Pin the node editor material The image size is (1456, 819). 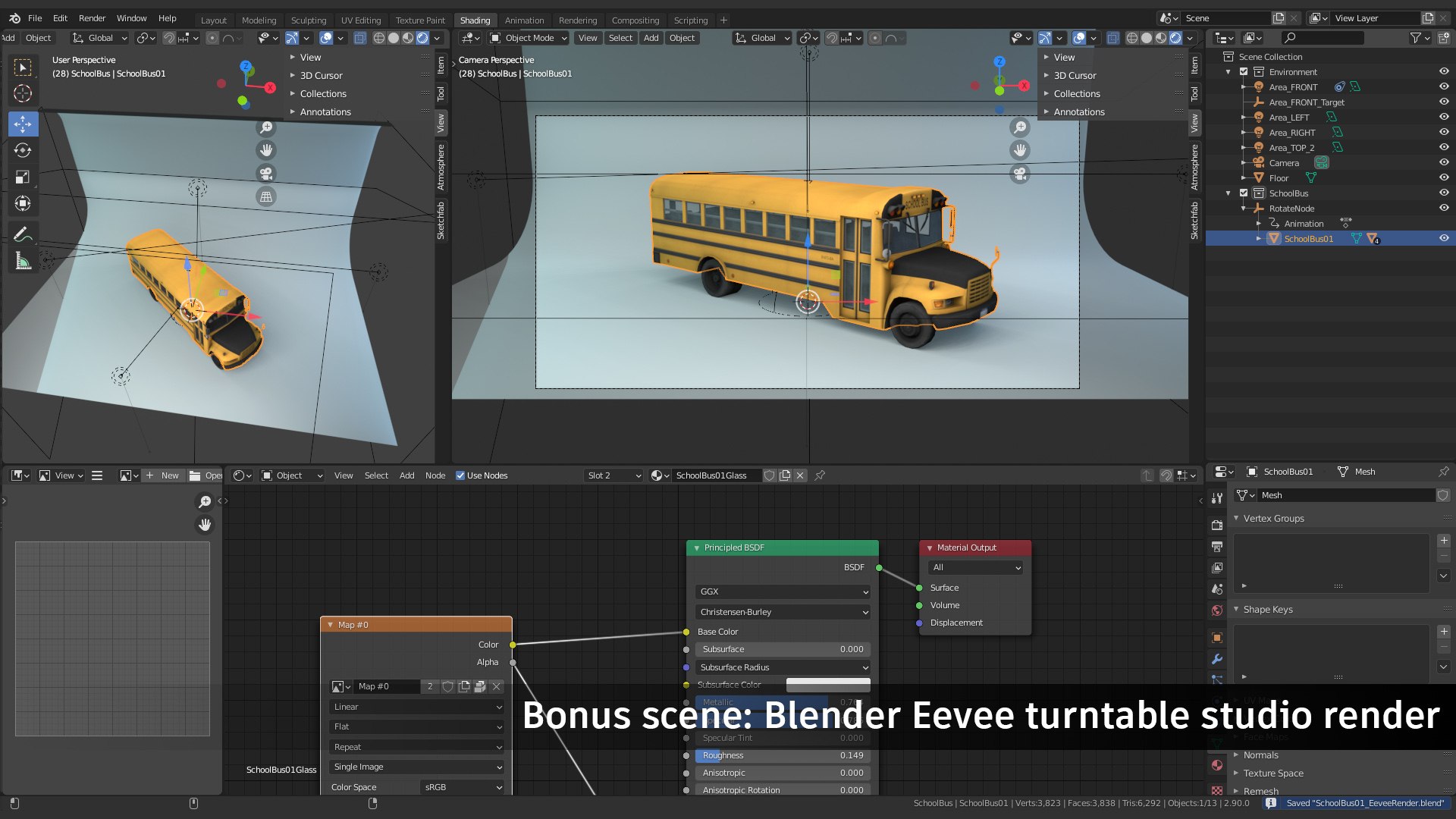tap(820, 475)
